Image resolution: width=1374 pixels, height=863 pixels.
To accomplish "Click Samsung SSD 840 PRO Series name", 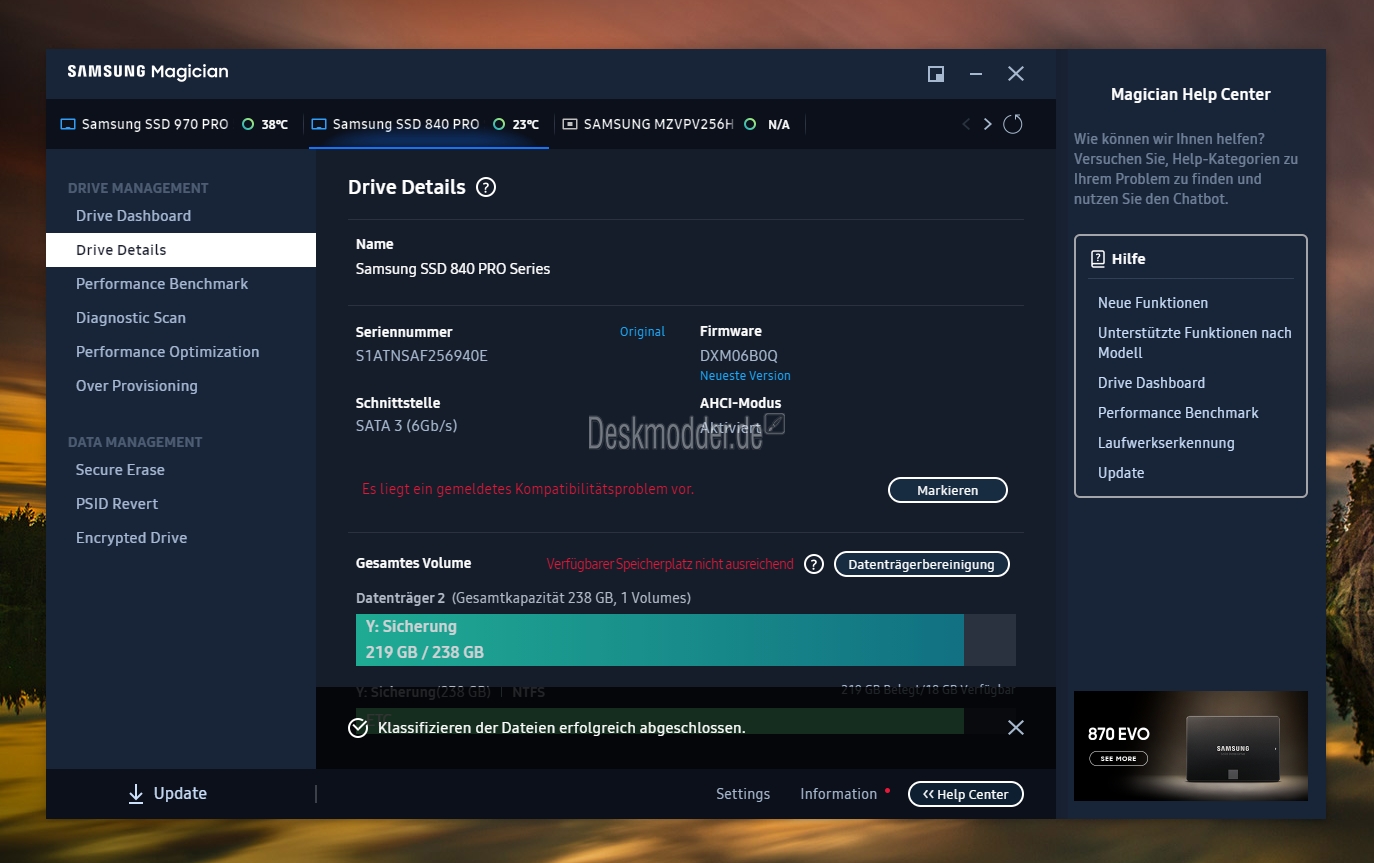I will coord(453,269).
